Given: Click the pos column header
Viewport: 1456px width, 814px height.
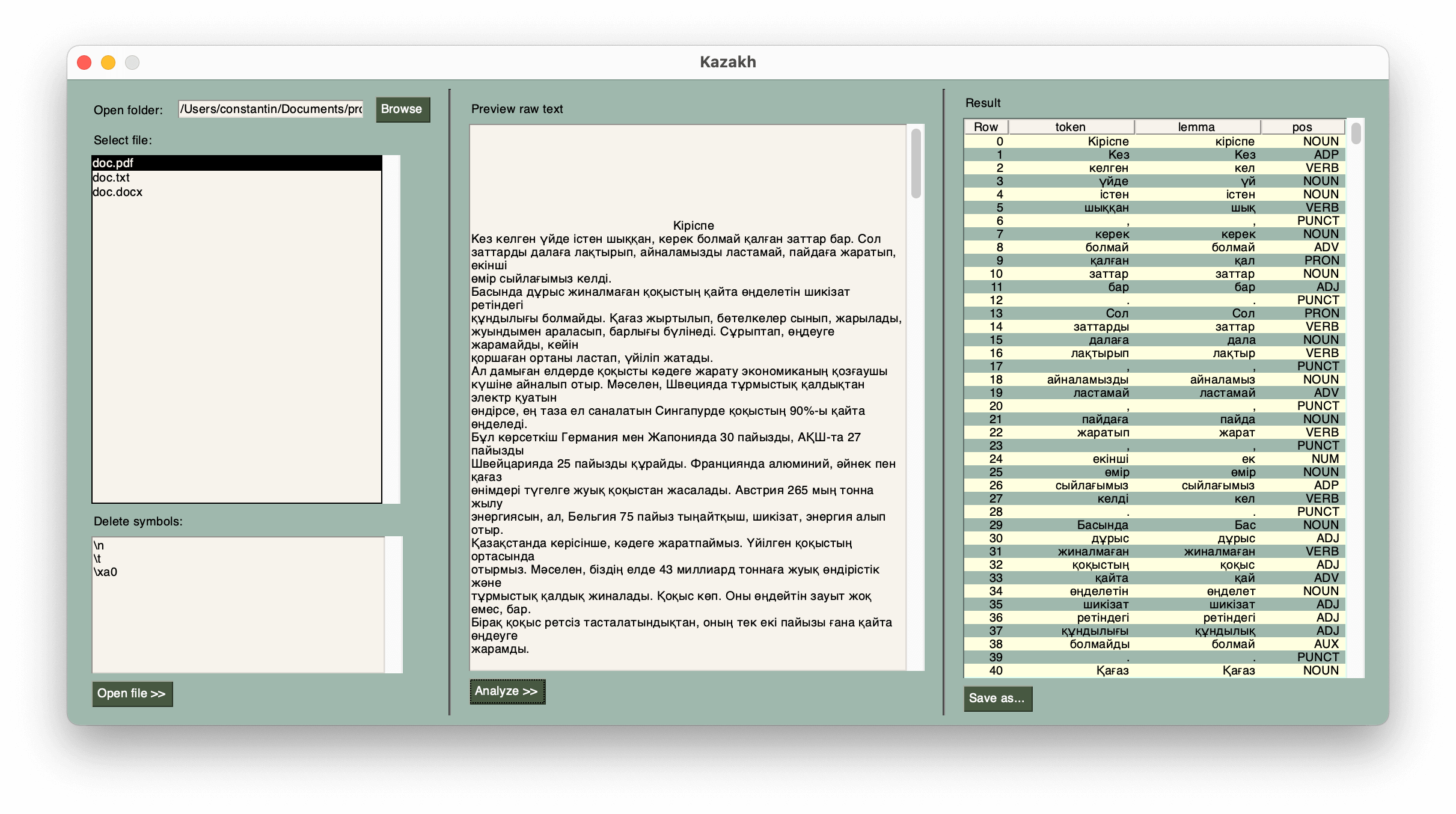Looking at the screenshot, I should pyautogui.click(x=1302, y=127).
